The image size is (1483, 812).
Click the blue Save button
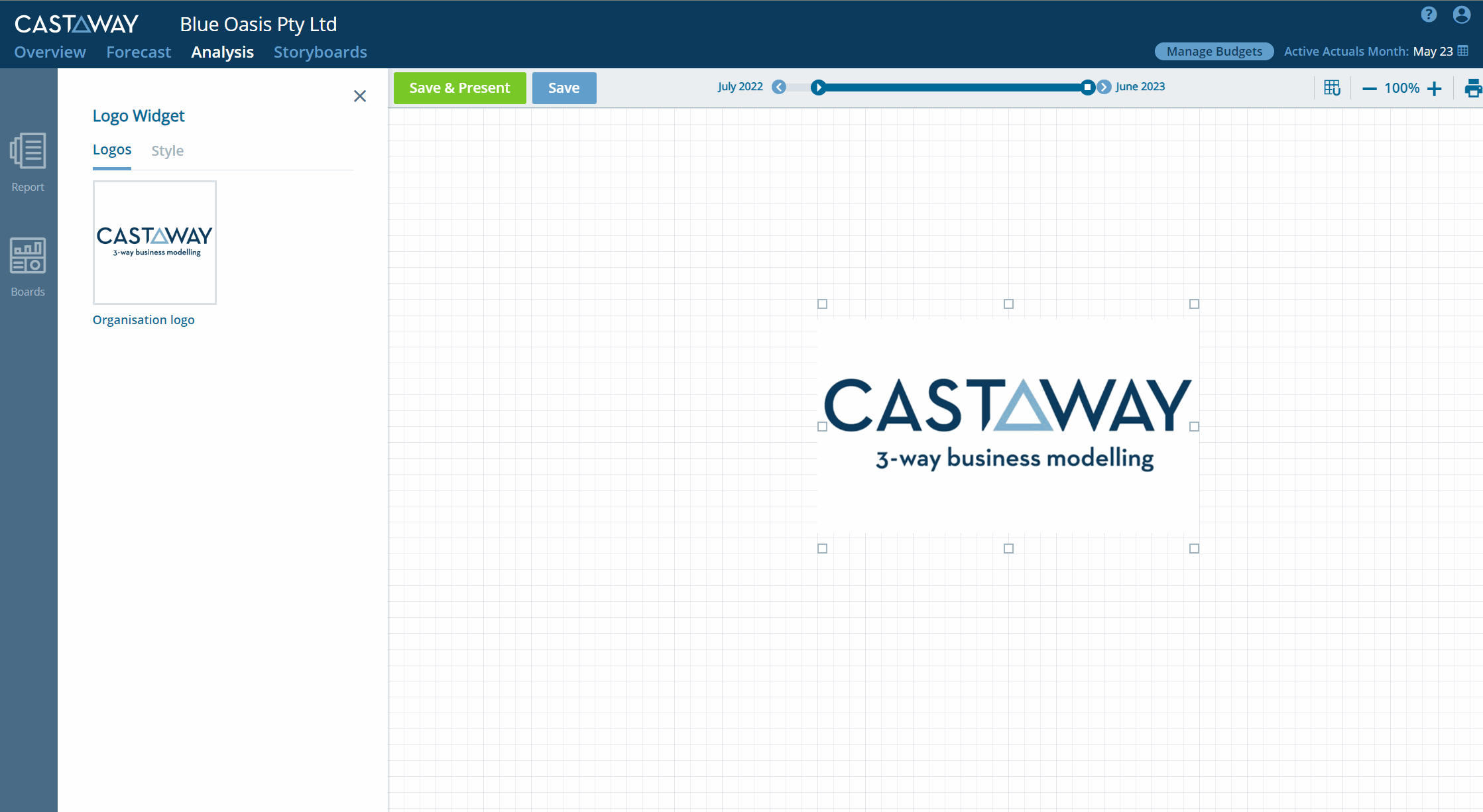(x=564, y=88)
